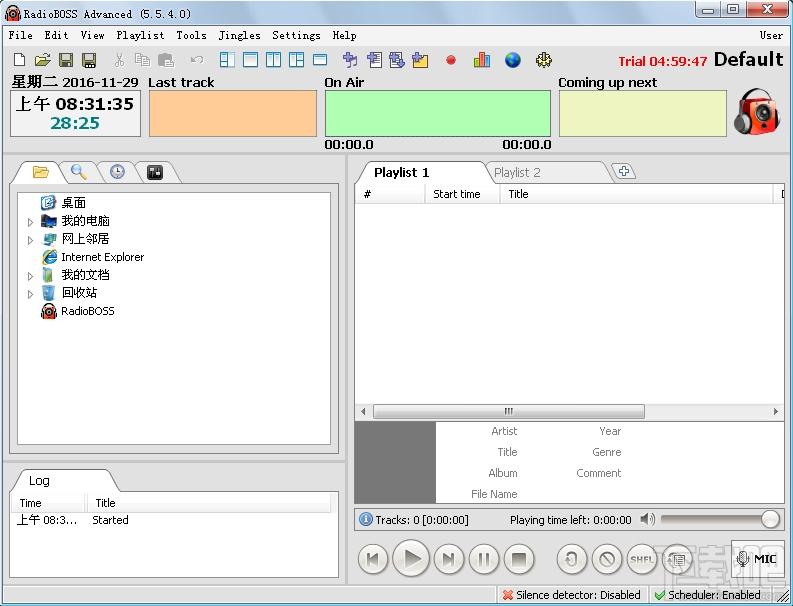Screen dimensions: 793x606
Task: Click the playlist horizontal scrollbar thumb
Action: (509, 411)
